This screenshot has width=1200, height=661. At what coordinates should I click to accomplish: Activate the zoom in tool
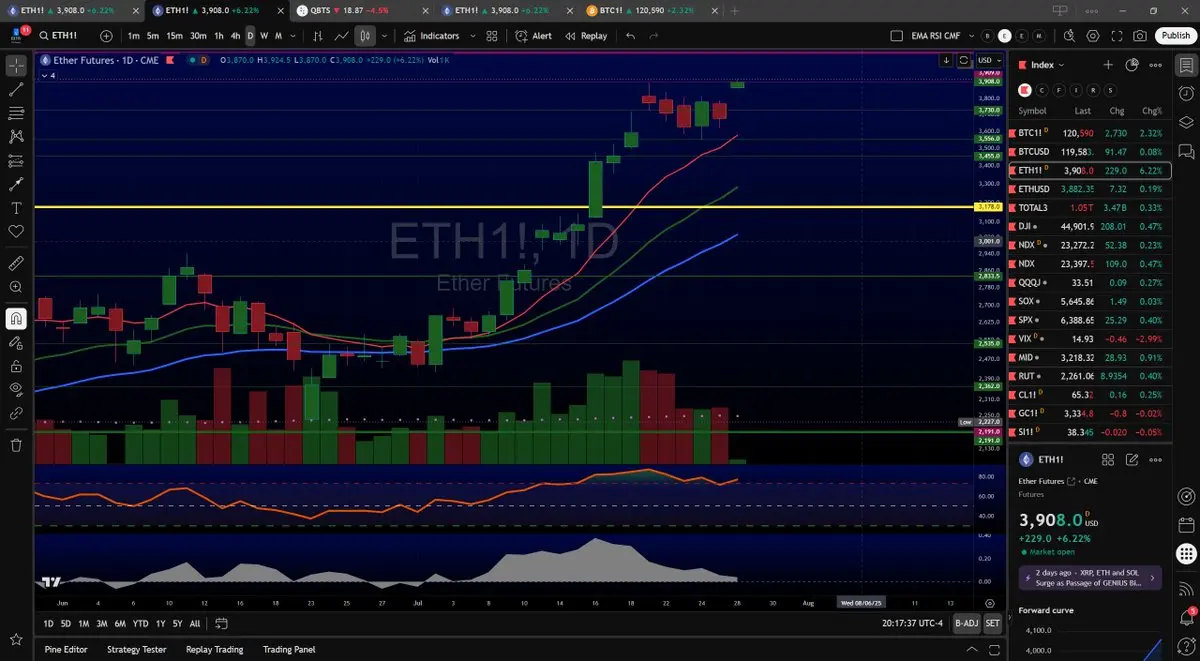(16, 287)
